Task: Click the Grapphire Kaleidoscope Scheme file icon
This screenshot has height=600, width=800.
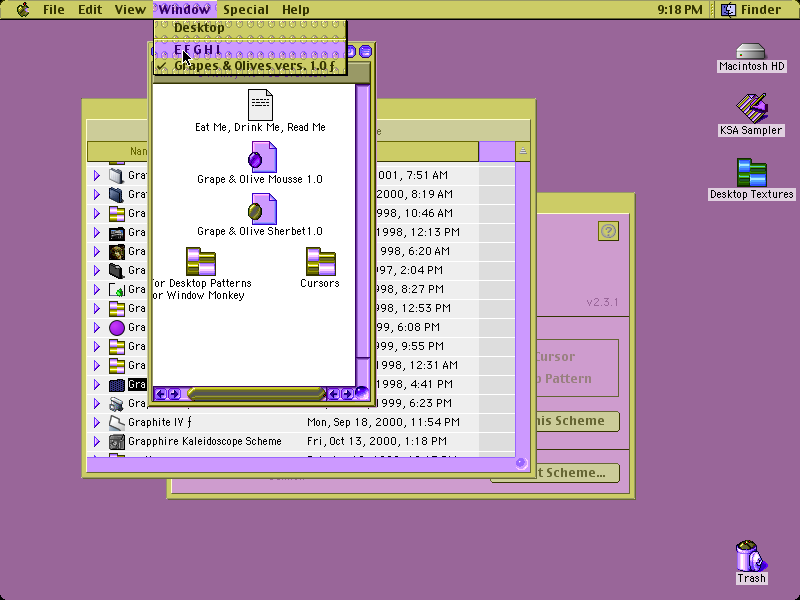Action: click(117, 441)
